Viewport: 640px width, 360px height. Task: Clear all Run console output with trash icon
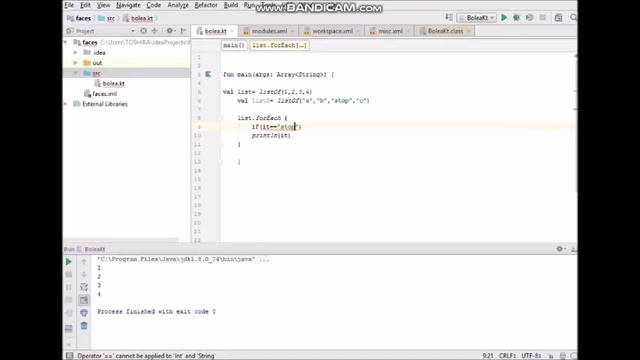click(84, 326)
